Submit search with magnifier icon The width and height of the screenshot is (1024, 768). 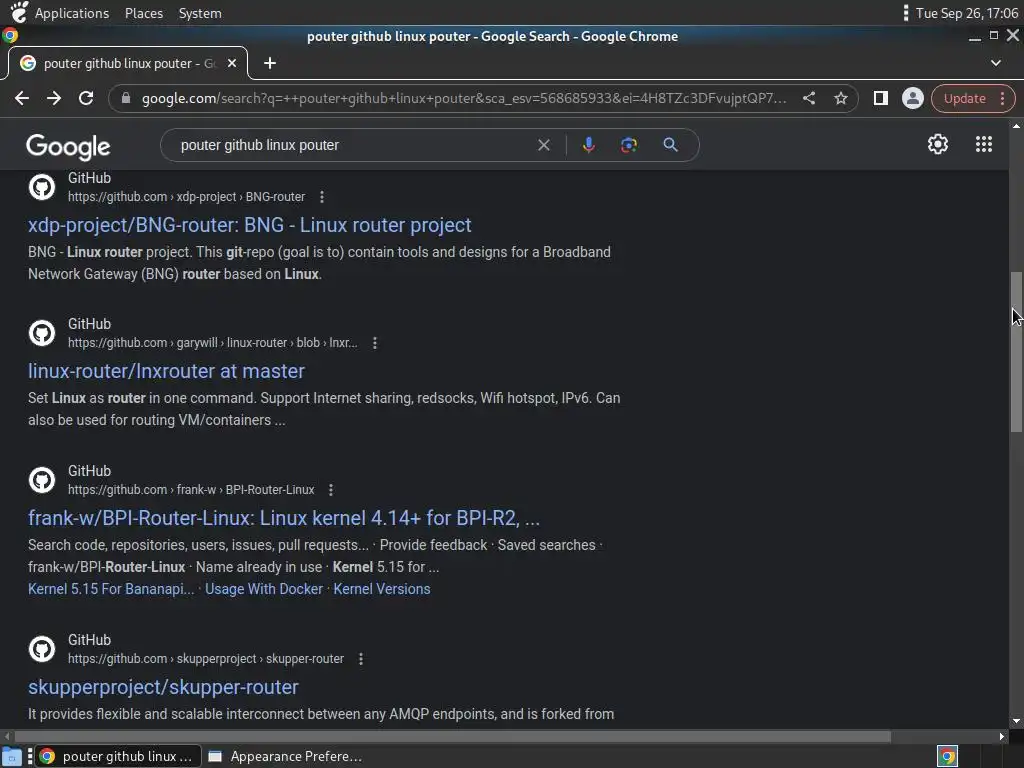670,145
